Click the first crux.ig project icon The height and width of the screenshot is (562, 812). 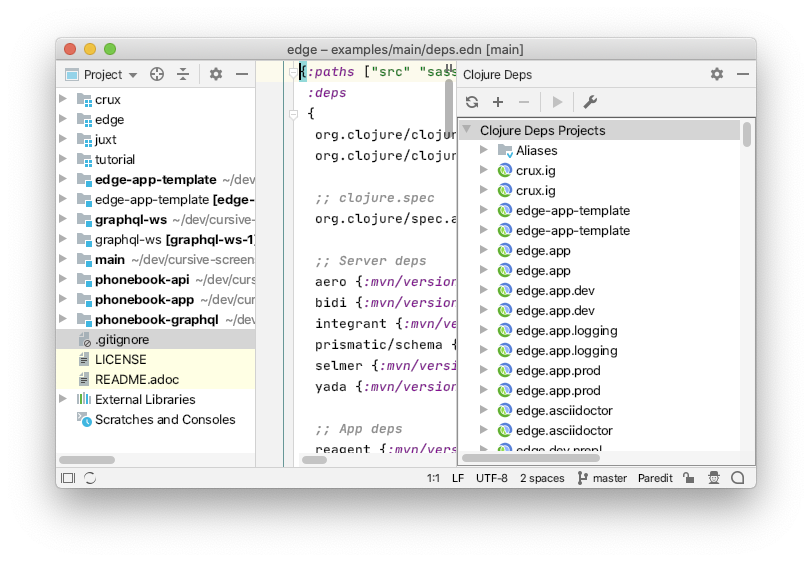pos(505,170)
